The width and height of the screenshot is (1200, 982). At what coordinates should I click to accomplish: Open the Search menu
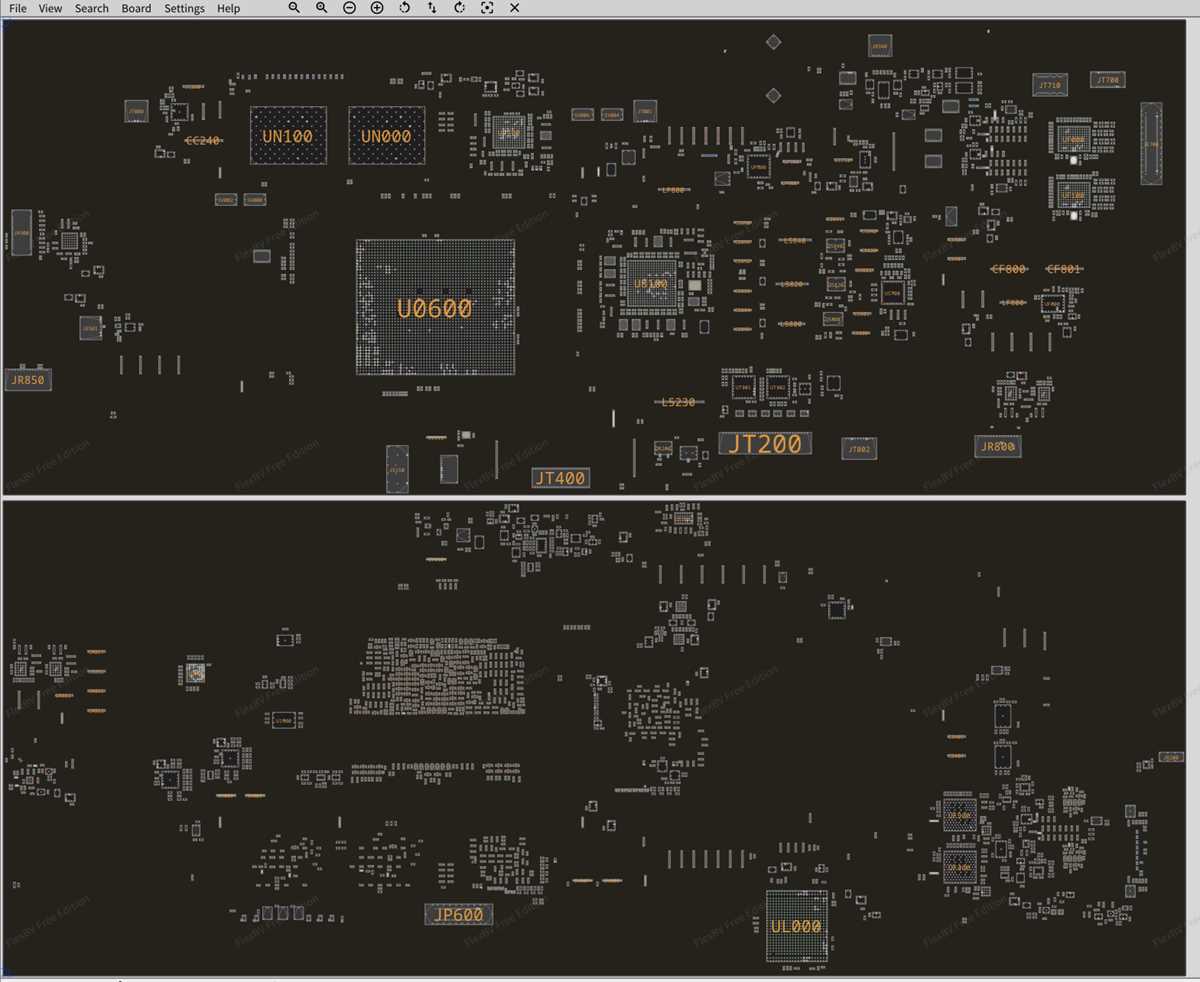[91, 8]
